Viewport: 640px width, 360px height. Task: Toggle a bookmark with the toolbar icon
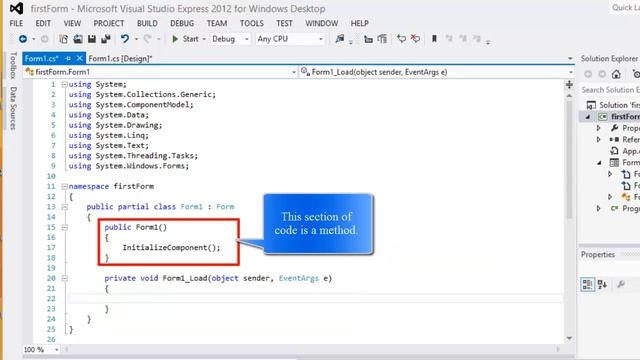(x=434, y=39)
